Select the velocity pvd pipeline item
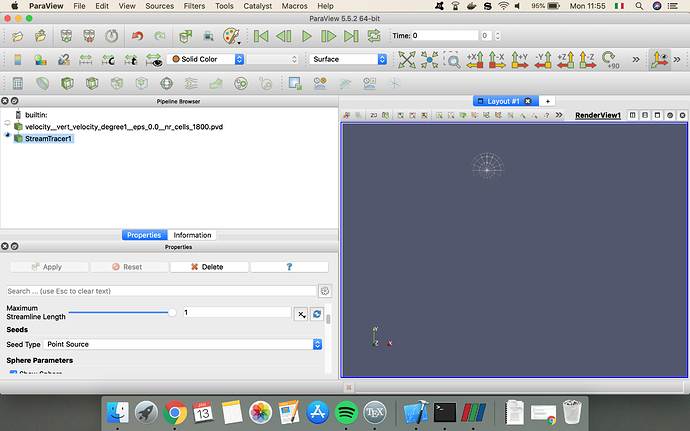 [x=124, y=127]
